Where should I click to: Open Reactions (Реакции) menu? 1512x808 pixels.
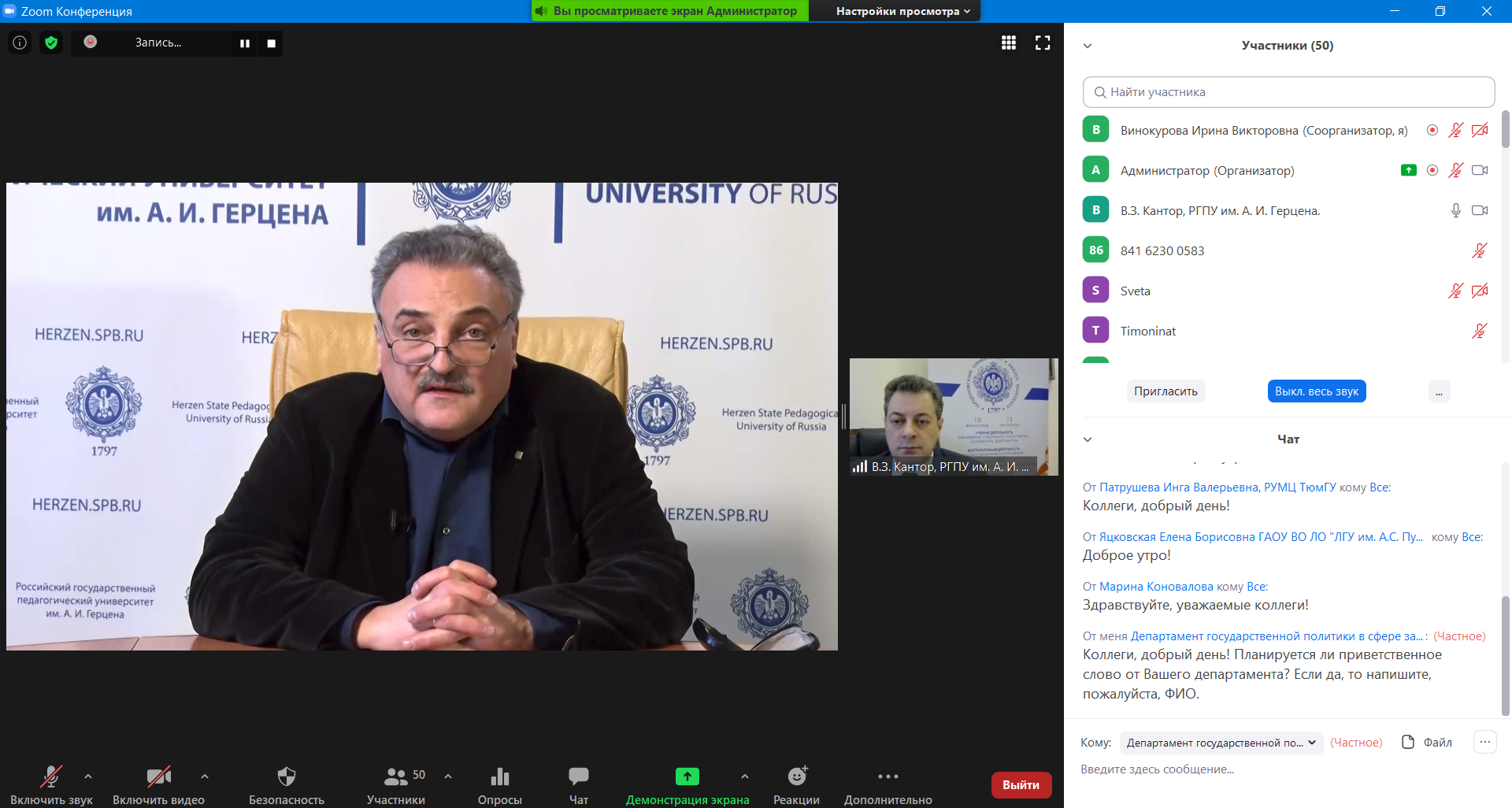tap(796, 785)
